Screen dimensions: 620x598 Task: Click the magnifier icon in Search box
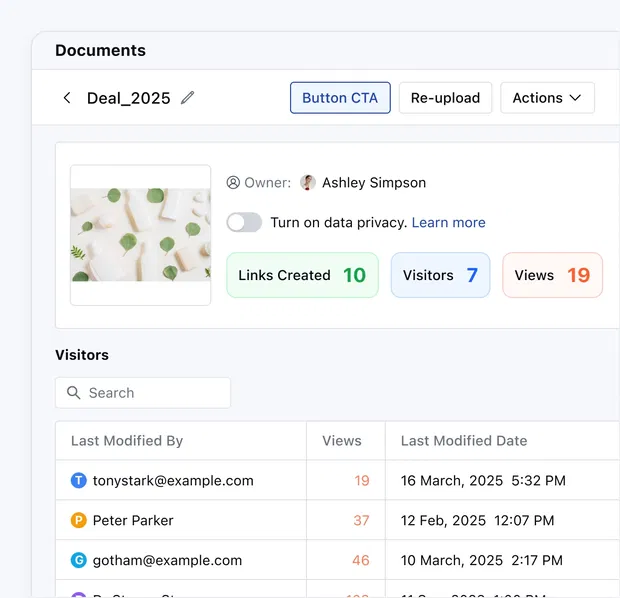pos(74,393)
